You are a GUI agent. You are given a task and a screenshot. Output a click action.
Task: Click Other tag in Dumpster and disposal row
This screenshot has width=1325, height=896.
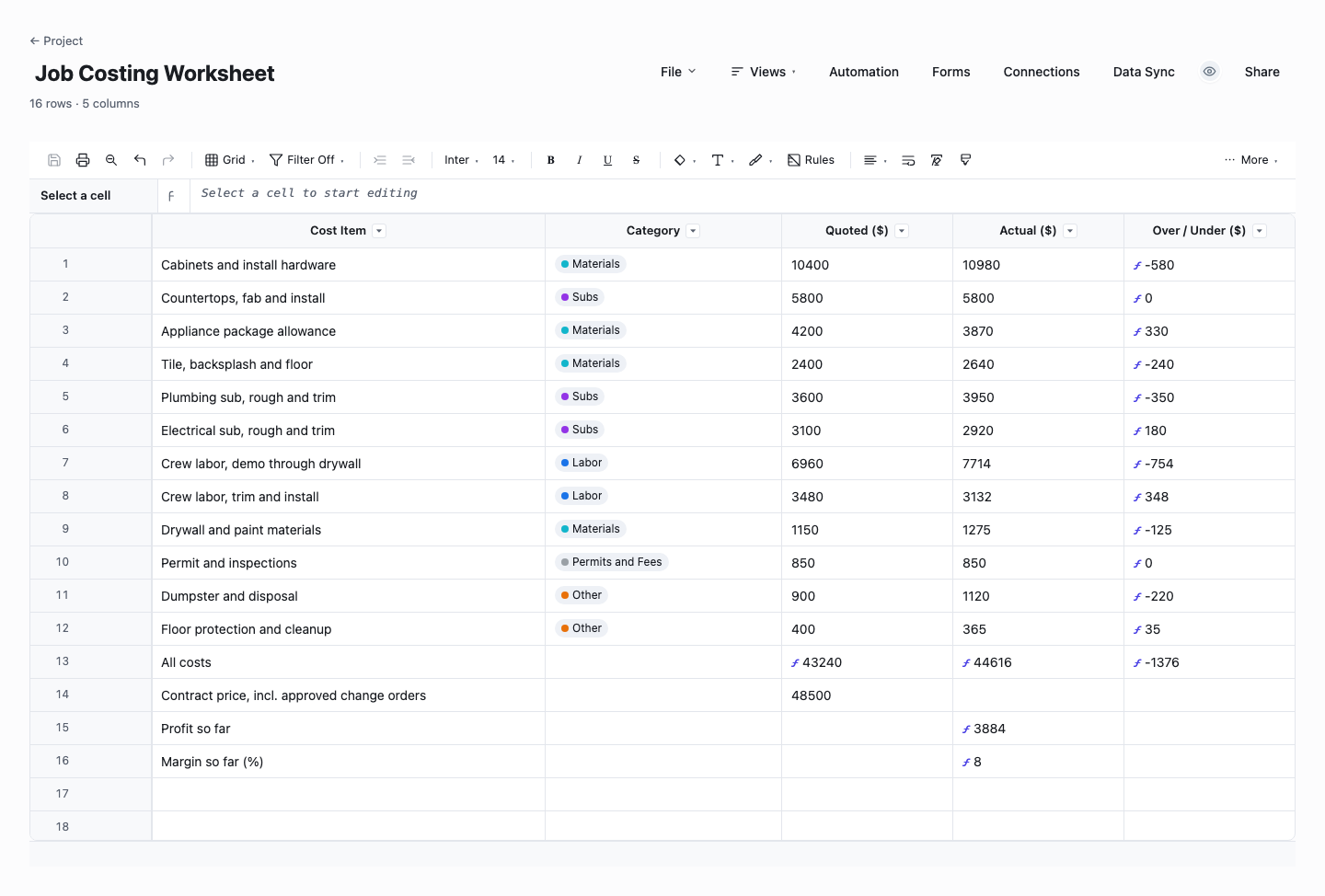tap(582, 595)
